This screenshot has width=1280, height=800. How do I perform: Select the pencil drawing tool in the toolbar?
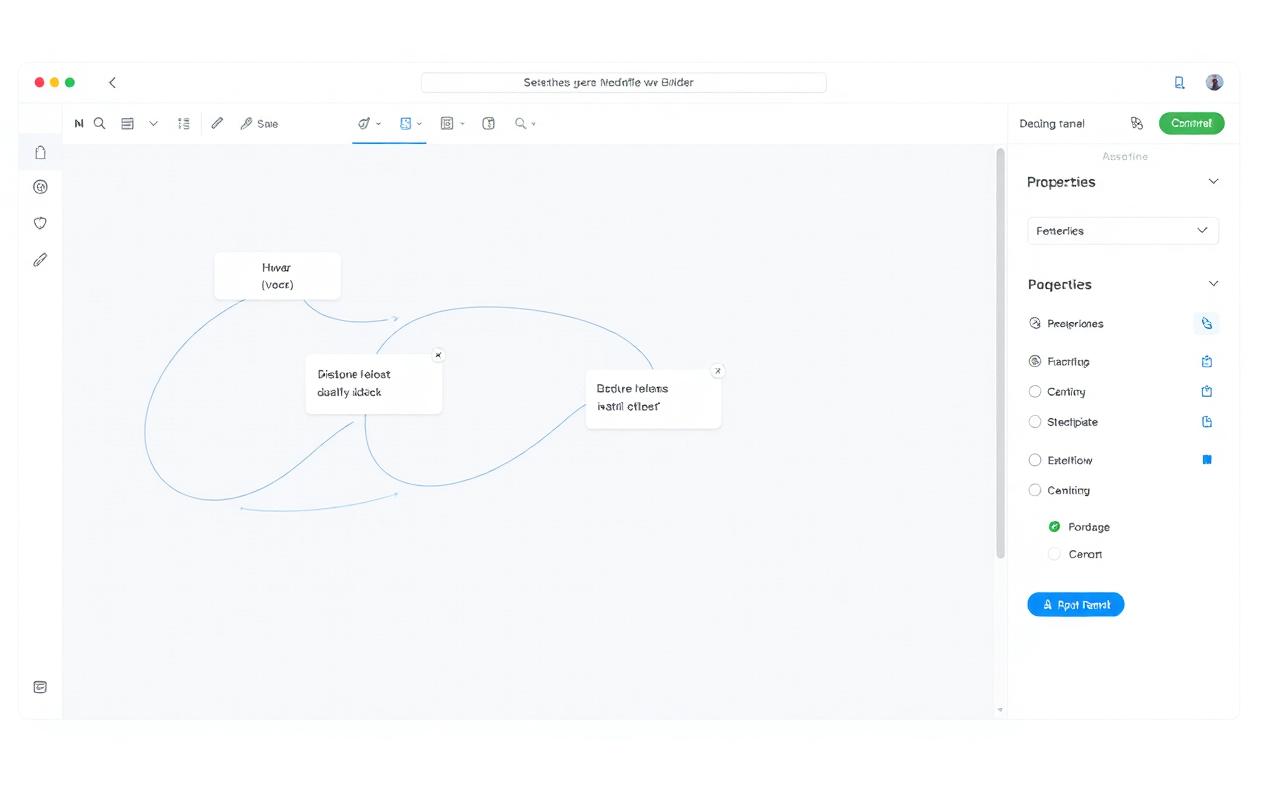(217, 123)
